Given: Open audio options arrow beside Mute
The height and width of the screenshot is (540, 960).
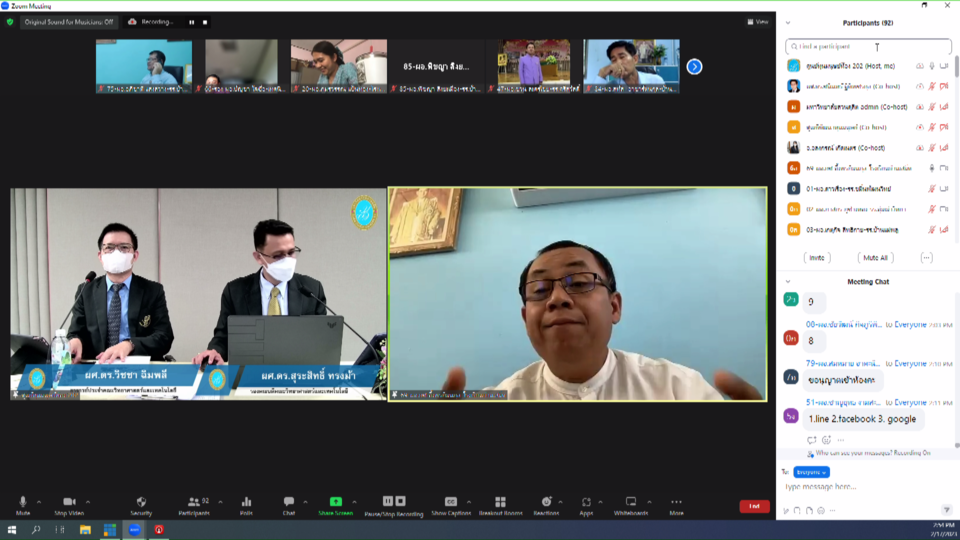Looking at the screenshot, I should 39,502.
